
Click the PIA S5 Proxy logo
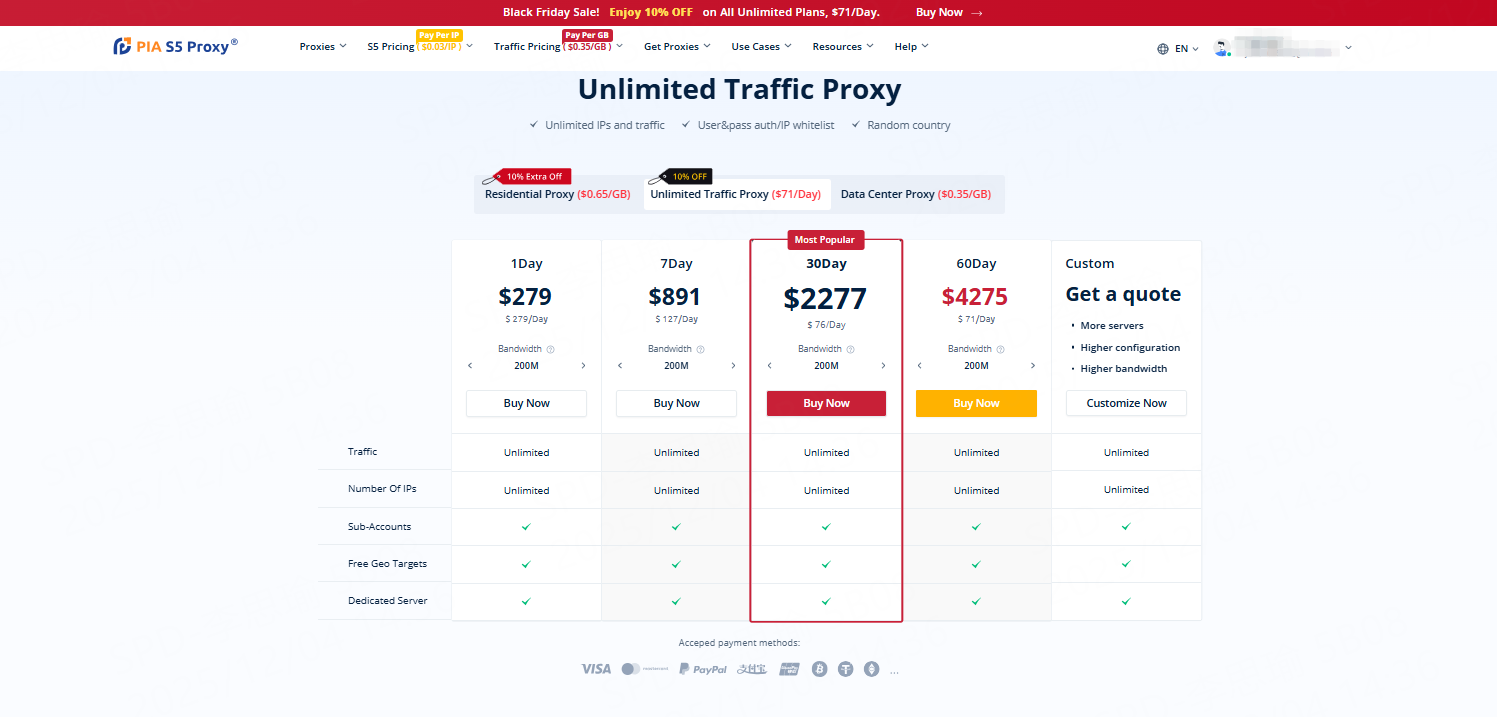(175, 45)
